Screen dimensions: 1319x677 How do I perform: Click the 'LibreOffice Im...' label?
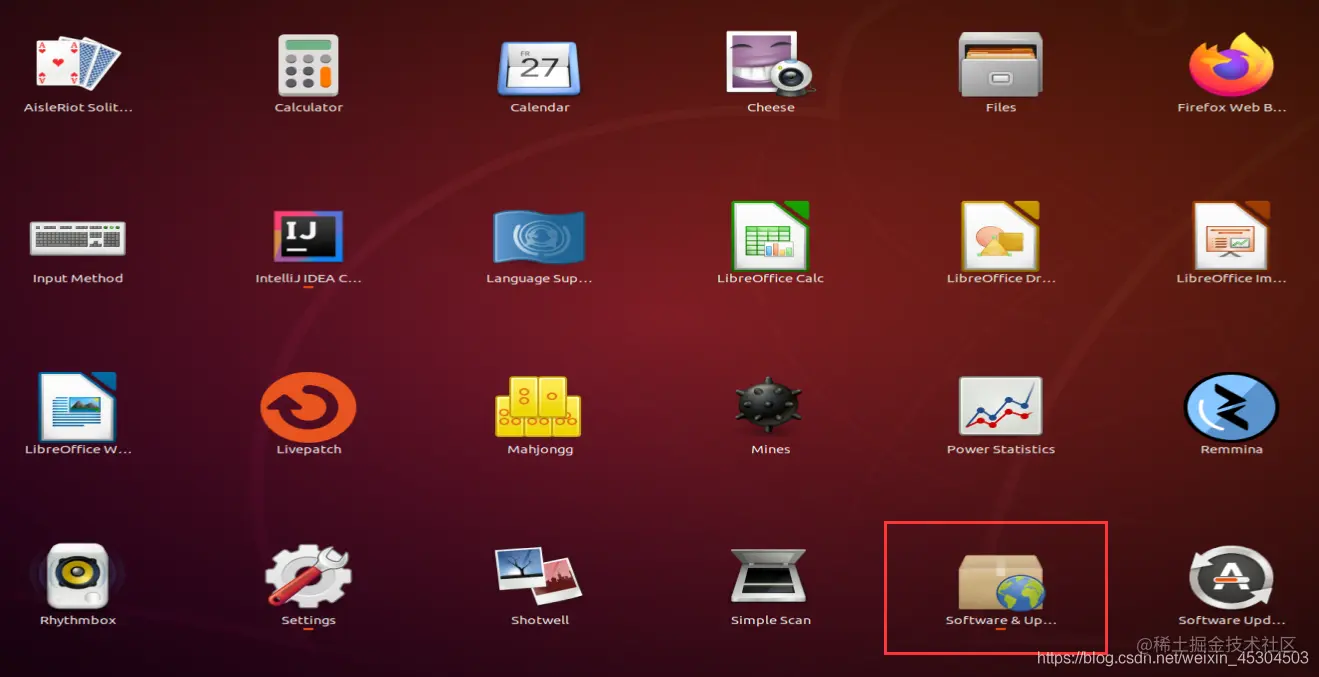1231,279
